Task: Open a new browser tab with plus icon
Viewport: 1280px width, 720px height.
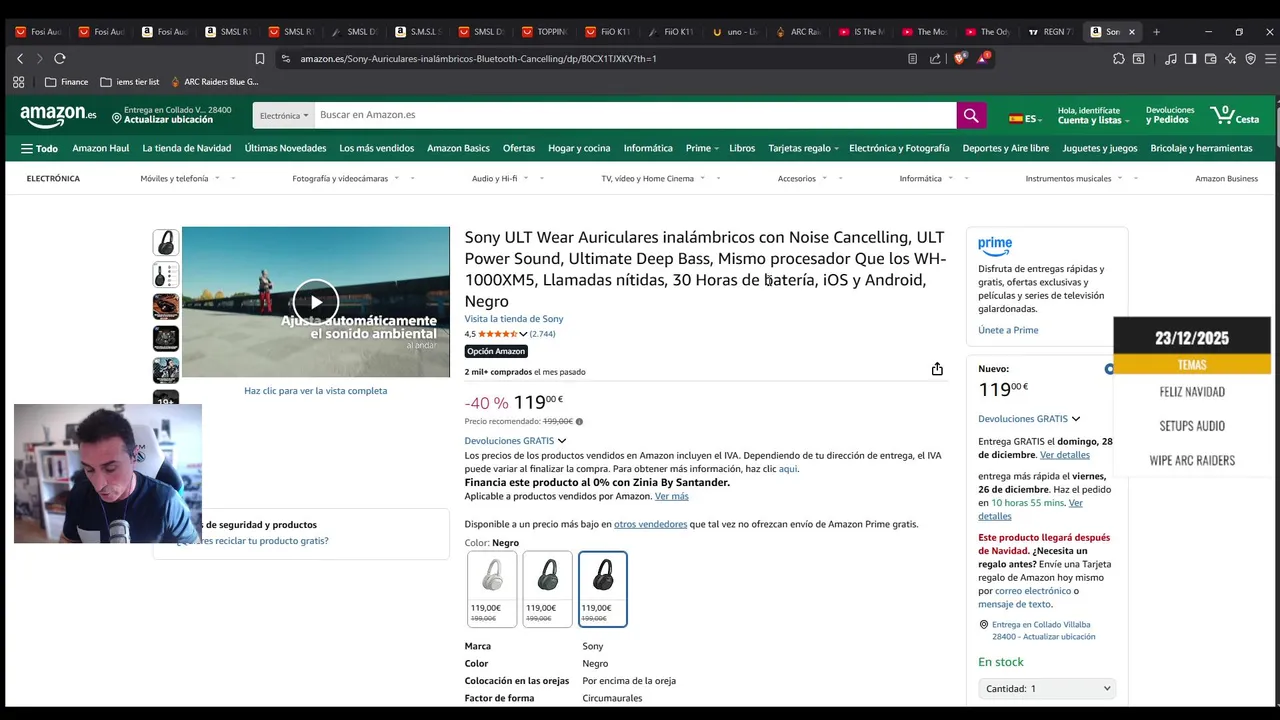Action: coord(1156,32)
